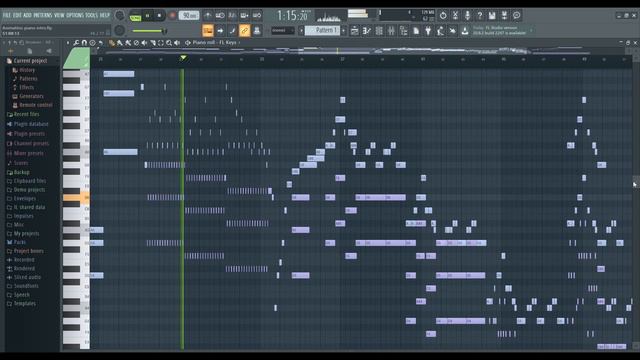The width and height of the screenshot is (640, 360).
Task: Click the tempo tapper person icon
Action: (440, 30)
